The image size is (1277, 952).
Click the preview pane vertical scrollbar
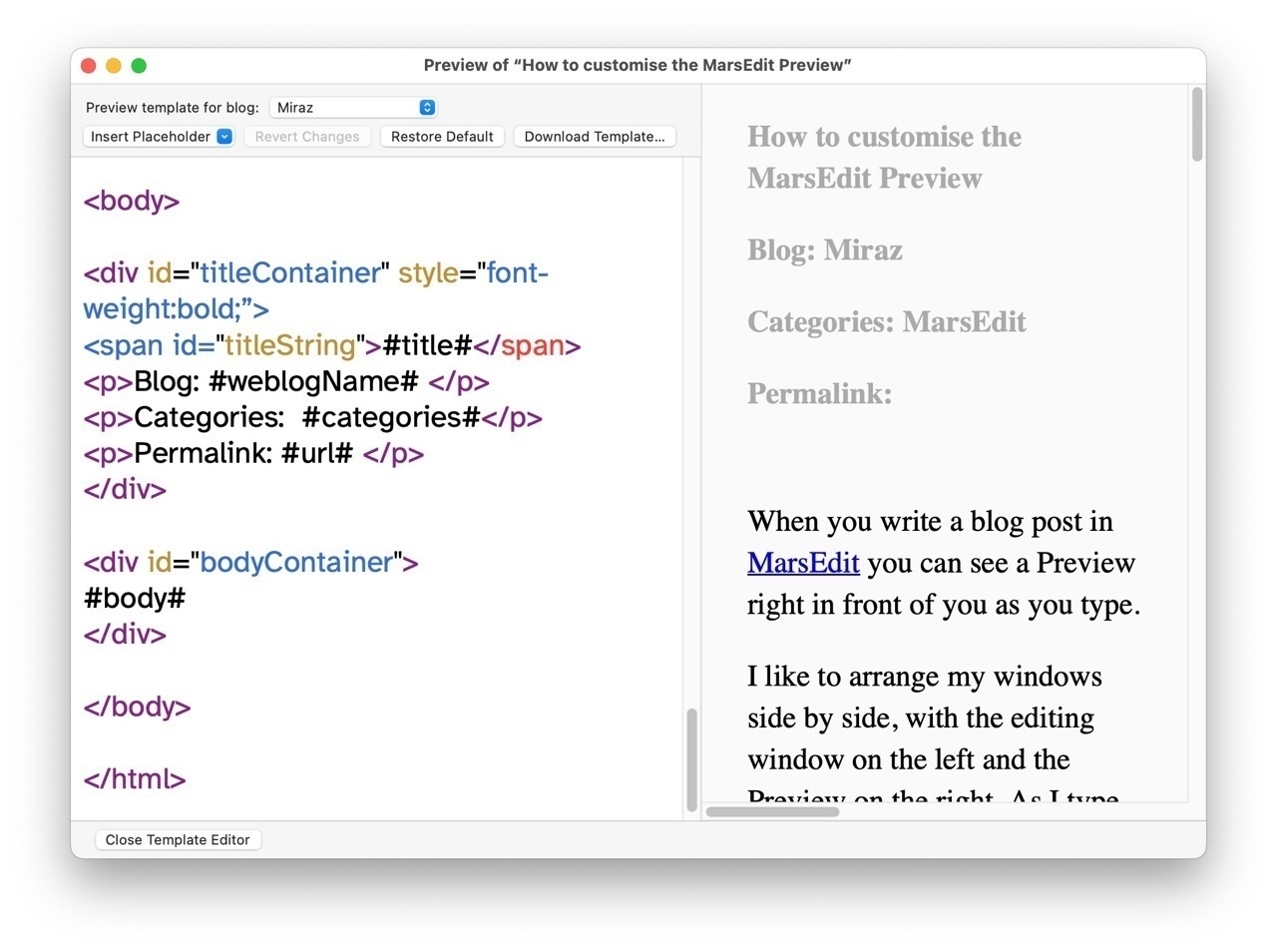pyautogui.click(x=1197, y=125)
